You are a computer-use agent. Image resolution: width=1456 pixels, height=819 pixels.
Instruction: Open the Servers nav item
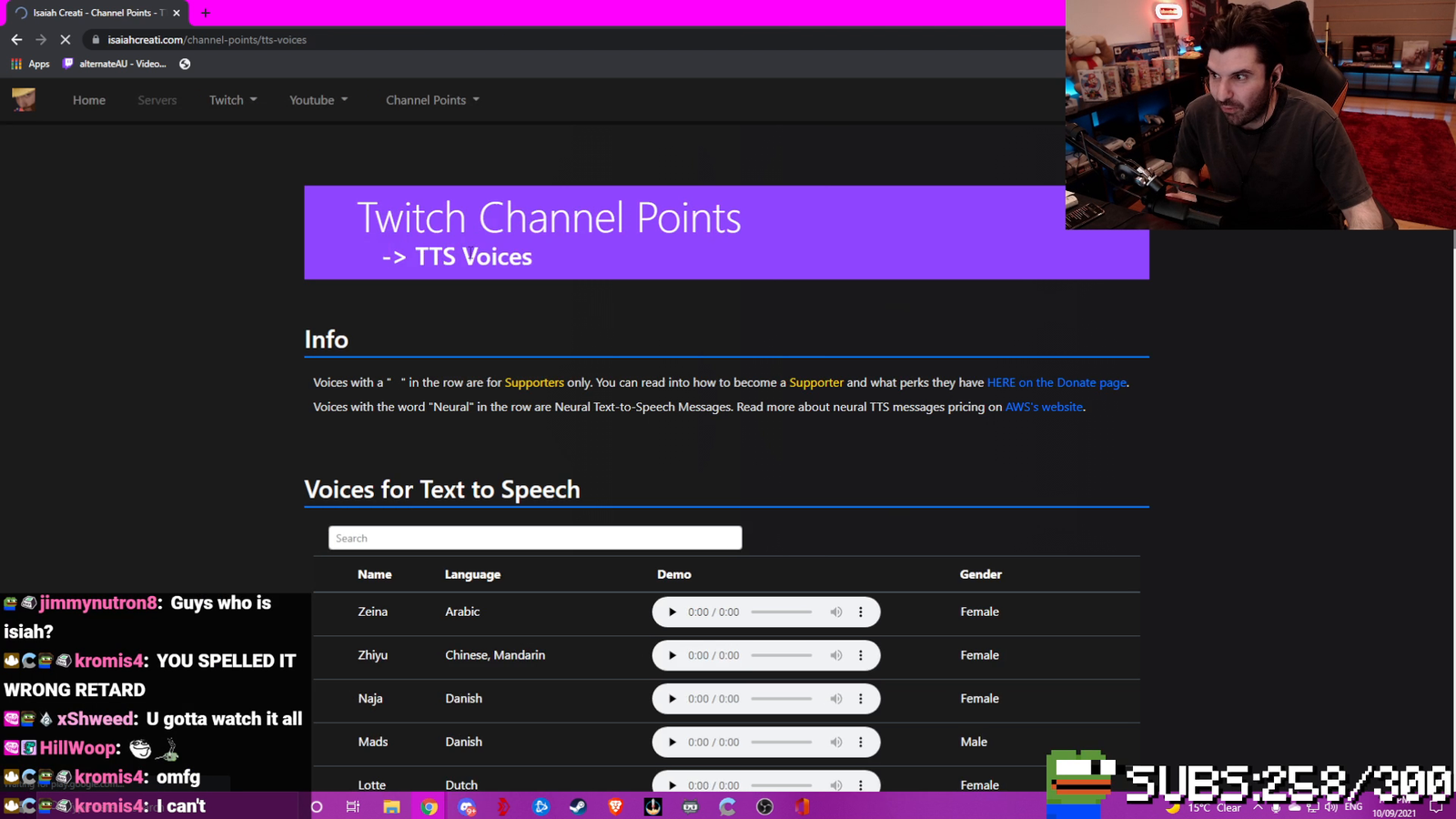pyautogui.click(x=157, y=100)
